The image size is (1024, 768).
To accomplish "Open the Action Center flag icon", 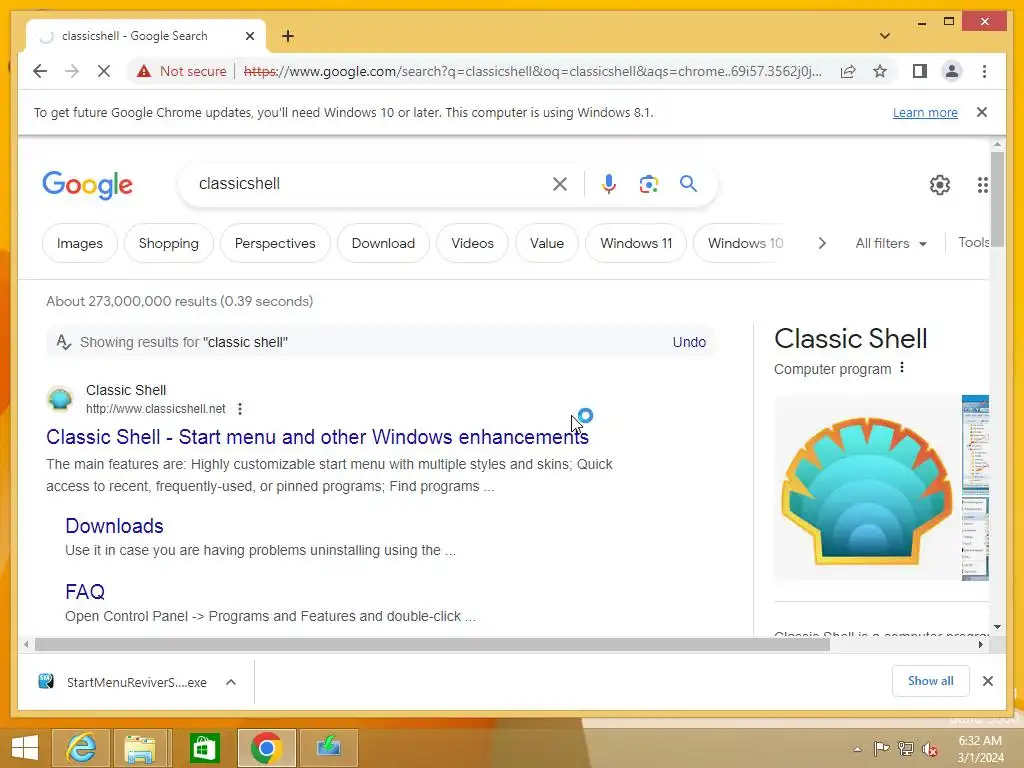I will 881,749.
